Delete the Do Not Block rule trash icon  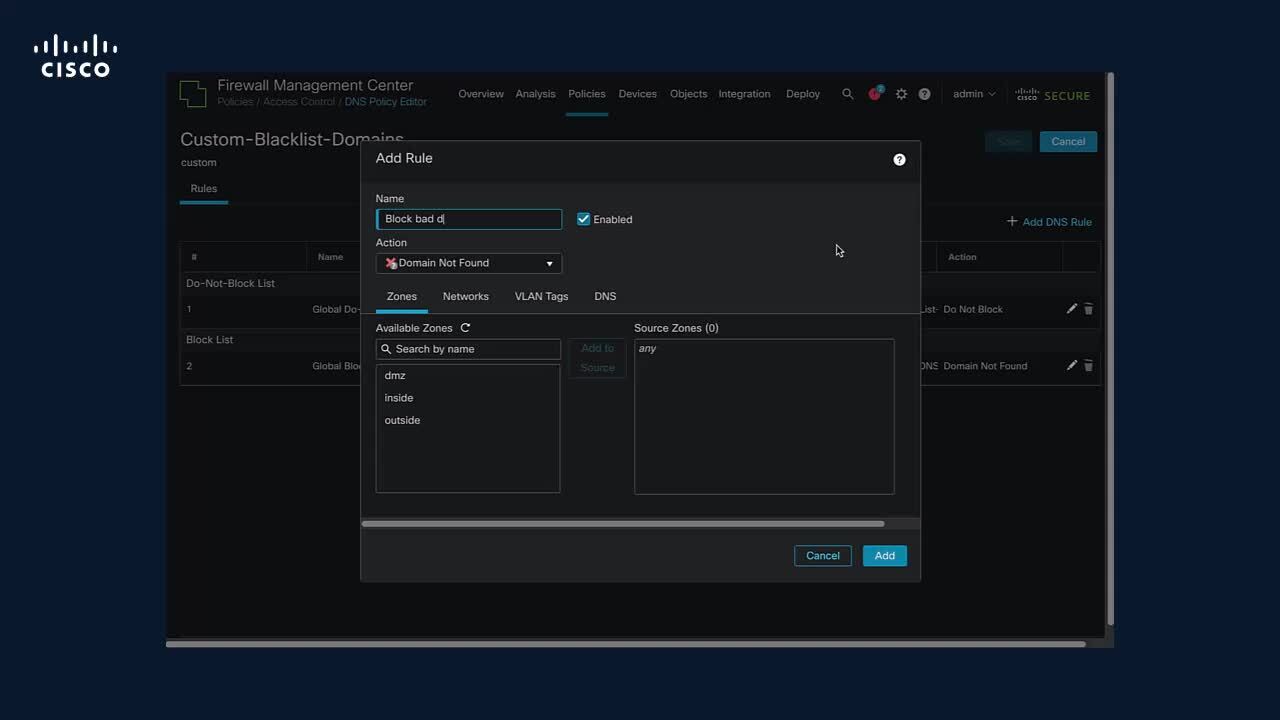pos(1089,309)
